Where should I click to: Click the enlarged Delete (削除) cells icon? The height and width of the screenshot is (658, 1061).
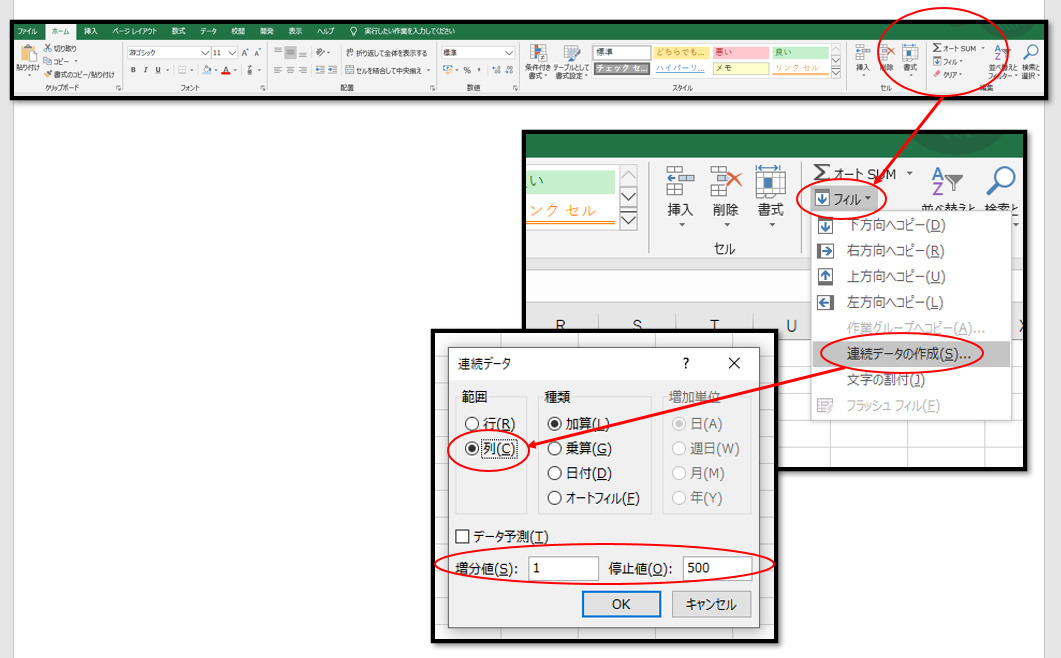[725, 182]
